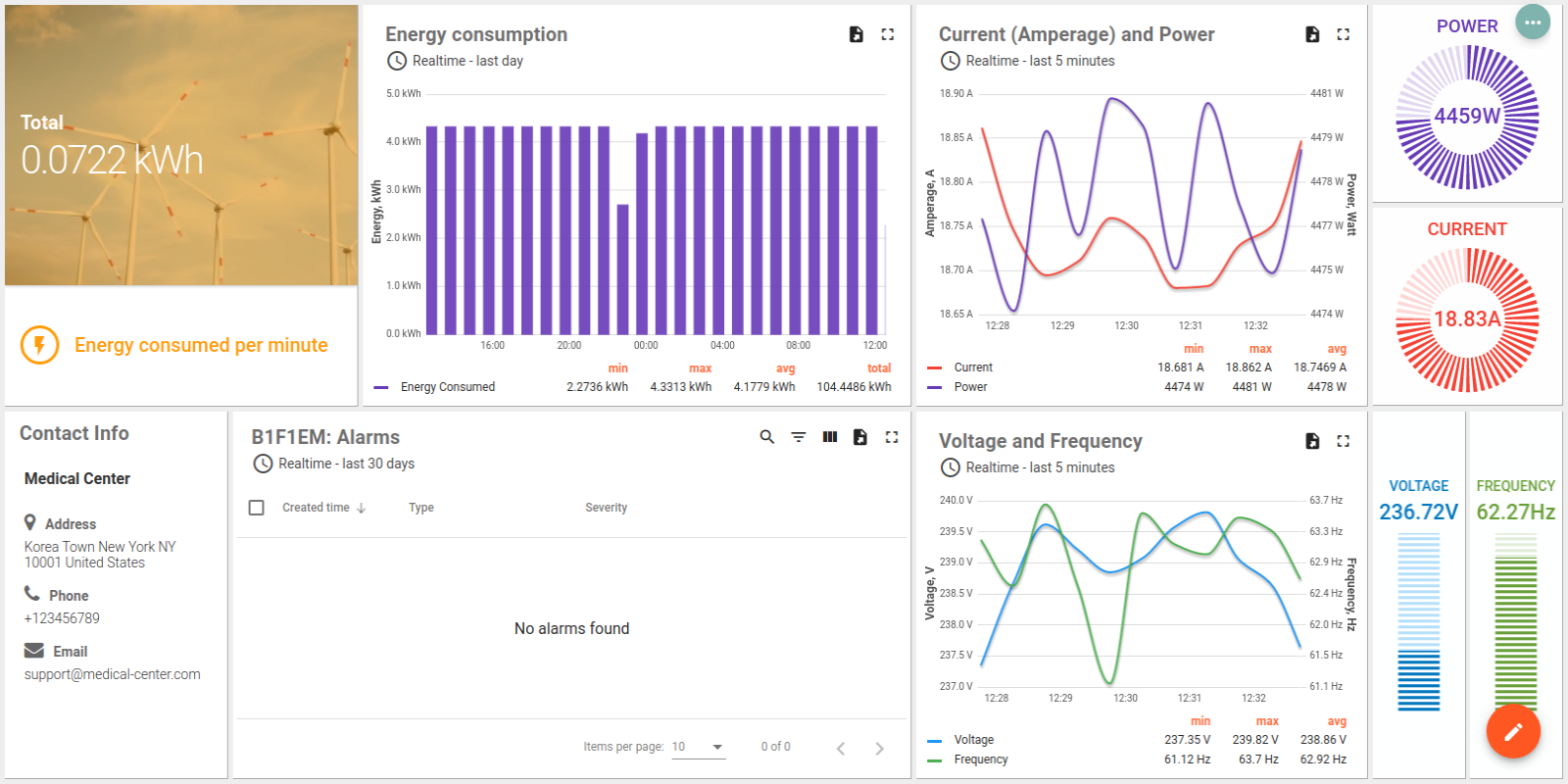Open alarms filter icon
This screenshot has width=1568, height=784.
pos(799,437)
